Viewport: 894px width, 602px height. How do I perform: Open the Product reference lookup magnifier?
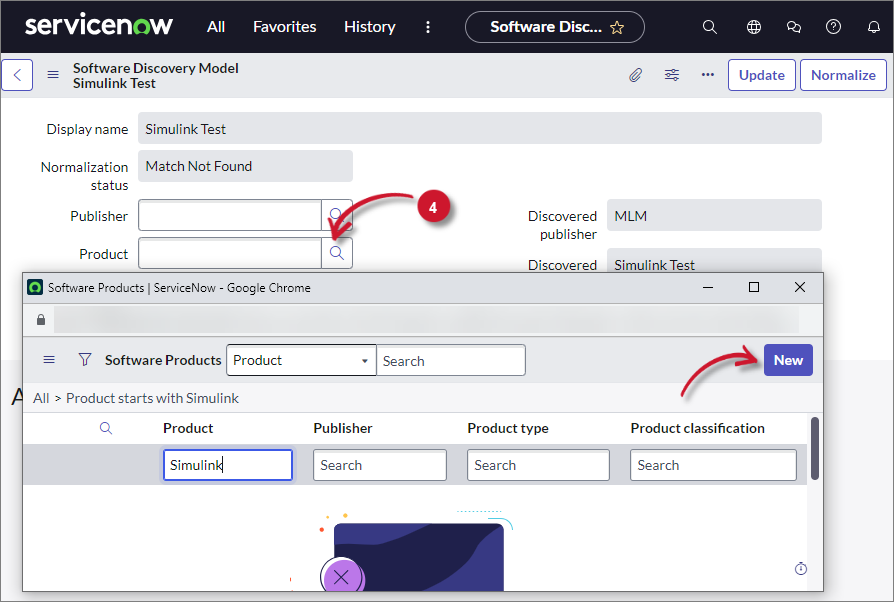tap(337, 253)
